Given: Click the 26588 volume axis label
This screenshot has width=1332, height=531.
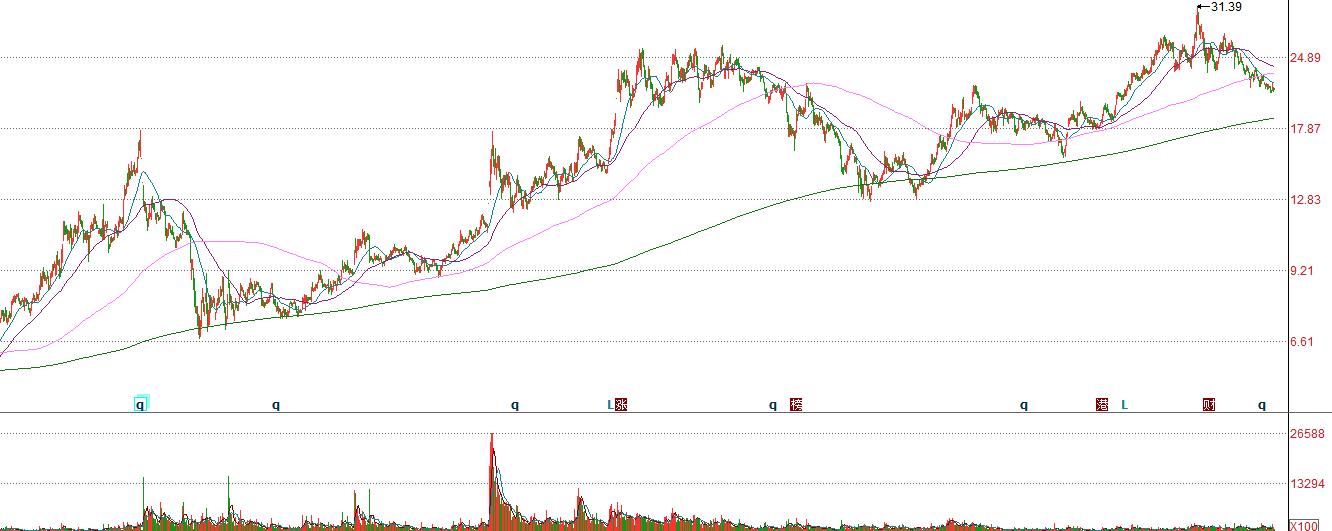Looking at the screenshot, I should pos(1308,434).
